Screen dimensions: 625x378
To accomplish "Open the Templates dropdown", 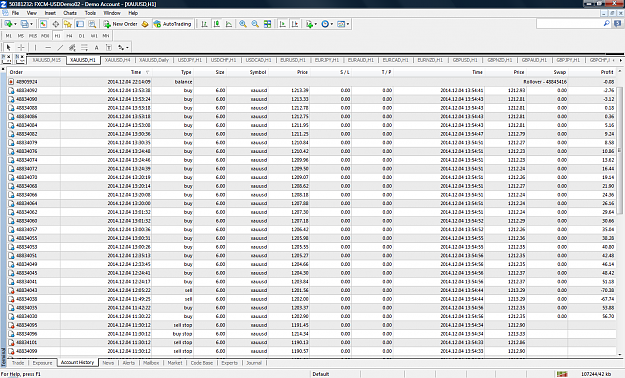I will (x=343, y=24).
